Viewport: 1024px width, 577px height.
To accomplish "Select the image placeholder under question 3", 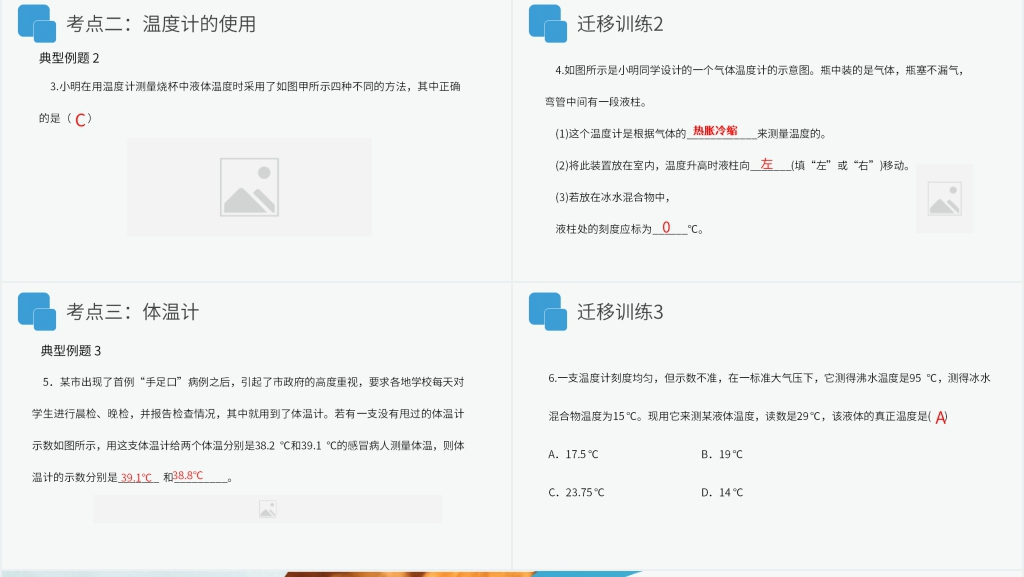I will point(249,187).
